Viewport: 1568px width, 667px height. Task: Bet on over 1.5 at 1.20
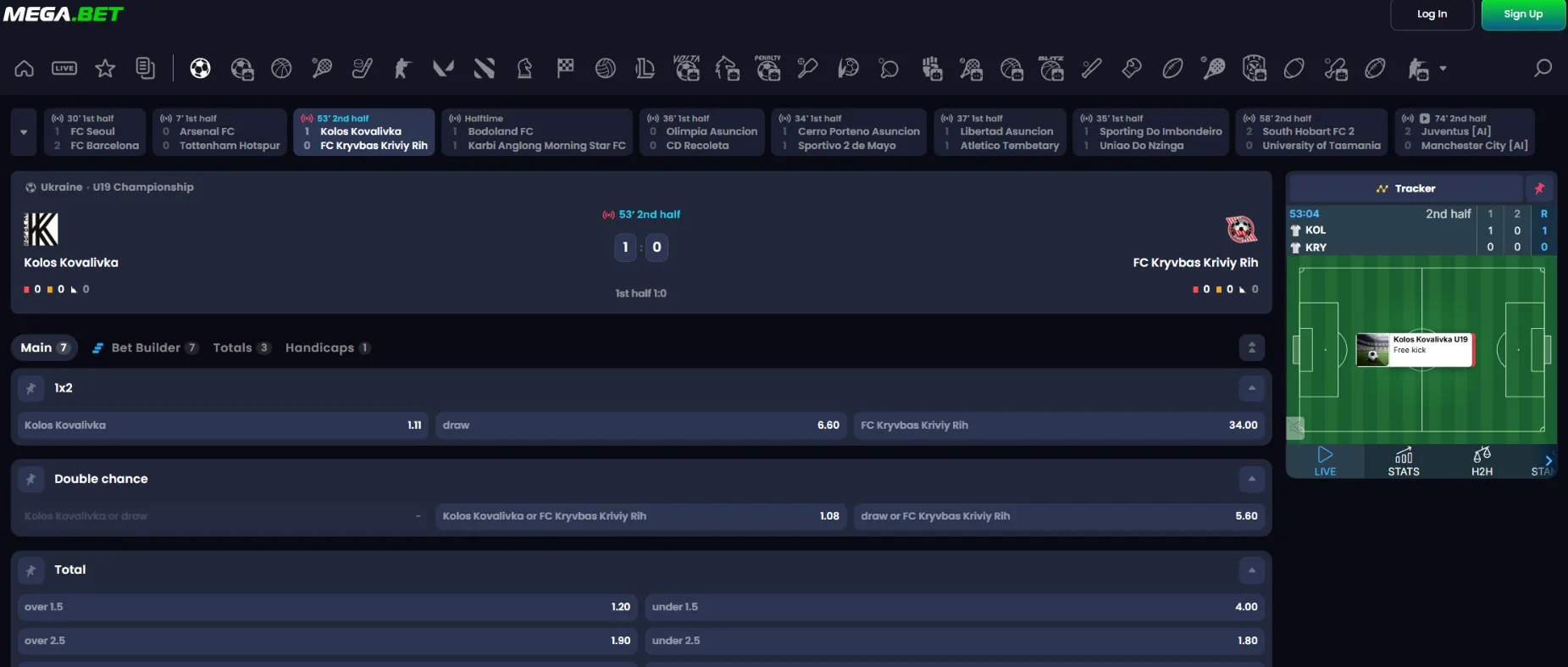tap(328, 607)
